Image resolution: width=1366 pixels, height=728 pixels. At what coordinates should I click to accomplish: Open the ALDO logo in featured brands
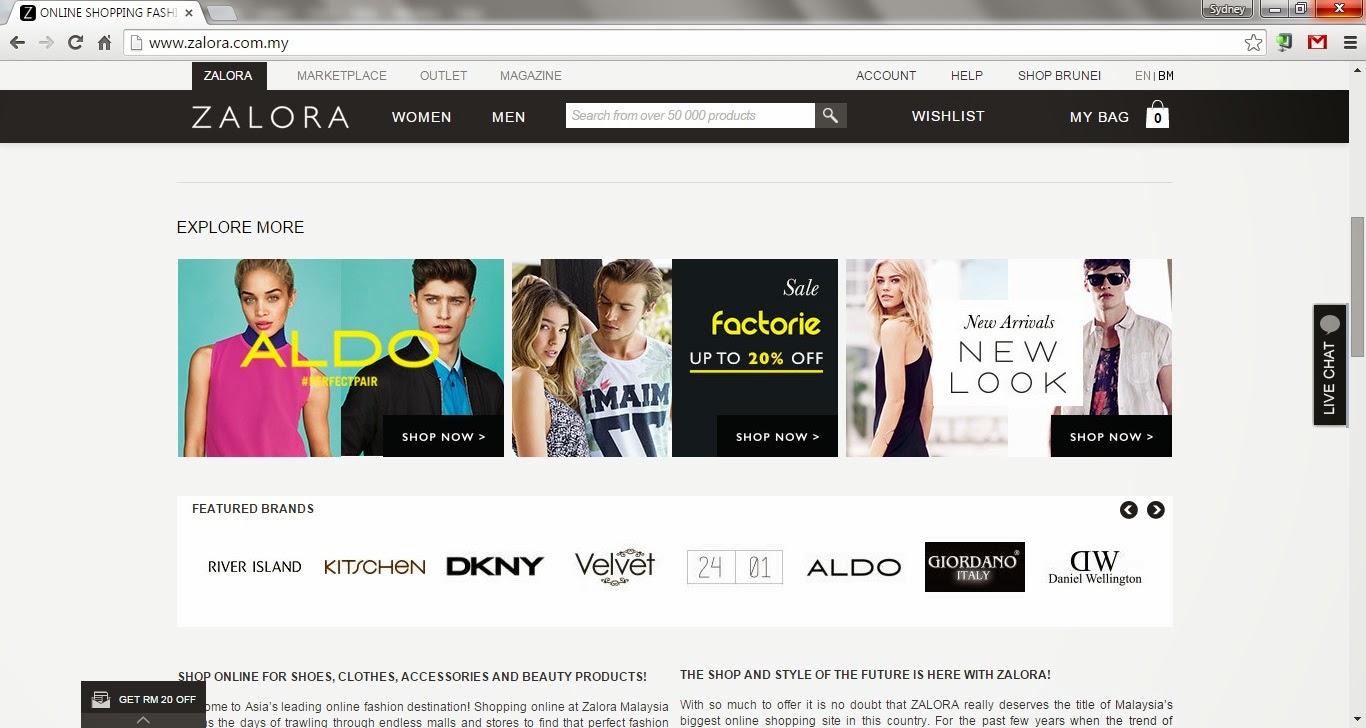(x=854, y=568)
